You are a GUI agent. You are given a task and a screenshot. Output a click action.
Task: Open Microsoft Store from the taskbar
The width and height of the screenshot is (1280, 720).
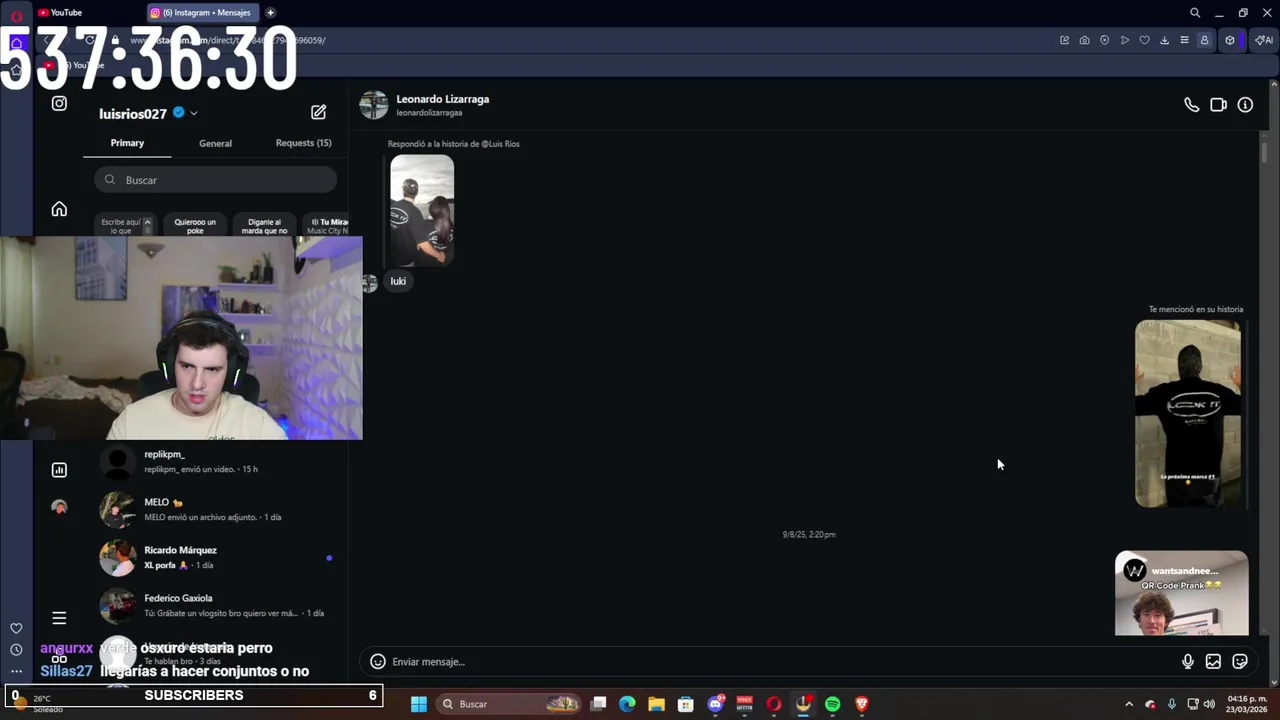[686, 704]
